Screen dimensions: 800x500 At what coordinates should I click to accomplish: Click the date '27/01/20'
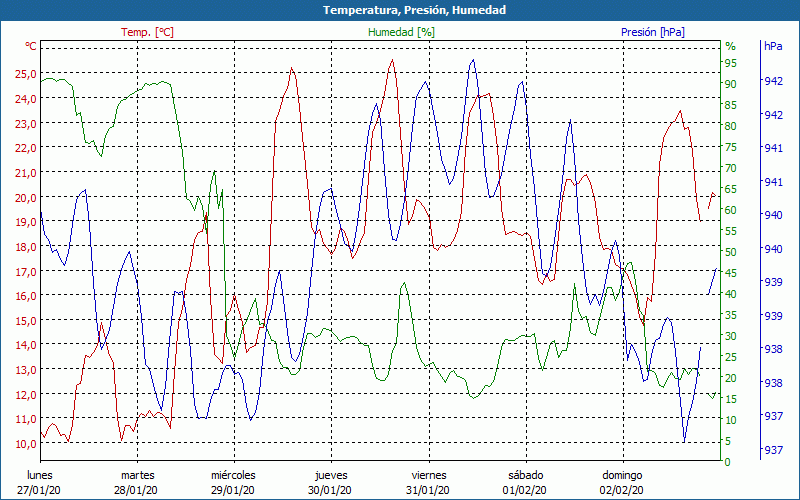[x=39, y=491]
